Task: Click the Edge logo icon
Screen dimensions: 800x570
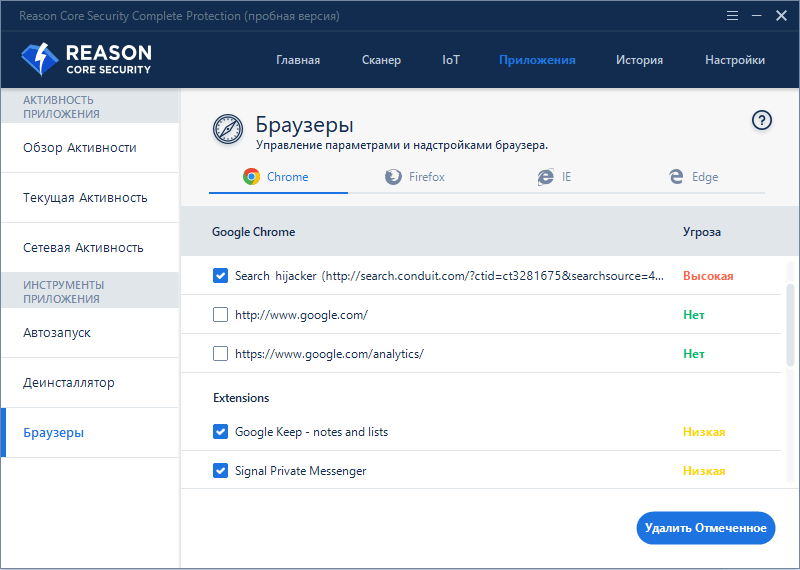Action: 676,177
